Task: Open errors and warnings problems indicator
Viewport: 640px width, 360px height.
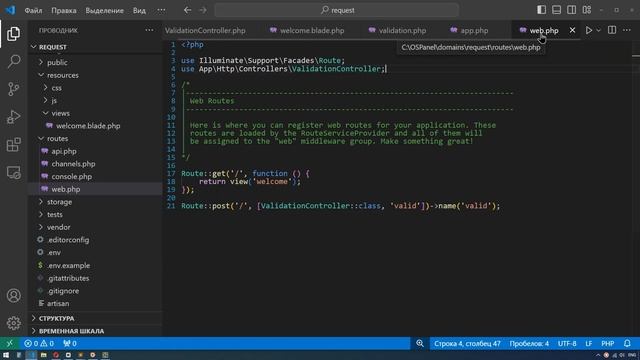Action: pyautogui.click(x=39, y=344)
